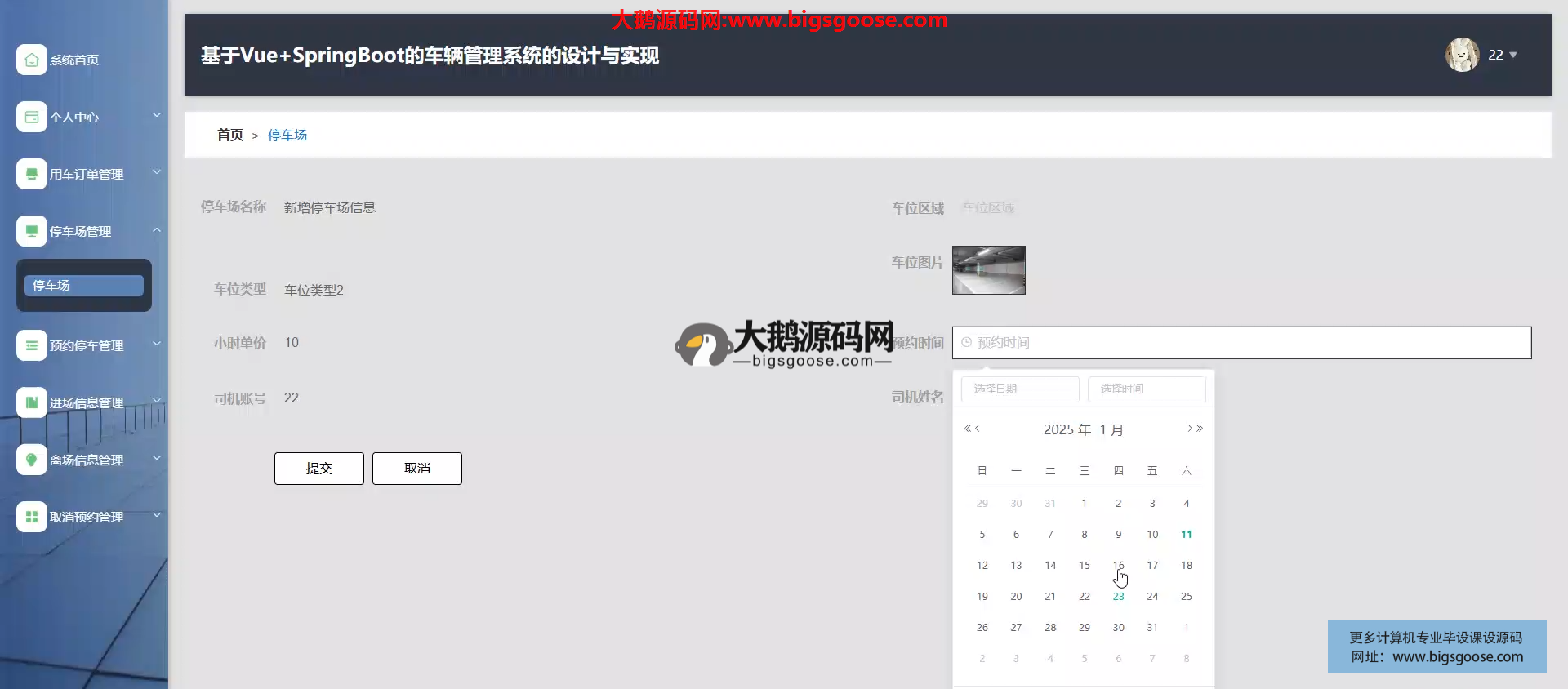
Task: Click the 选择日期 date input field
Action: pyautogui.click(x=1019, y=389)
